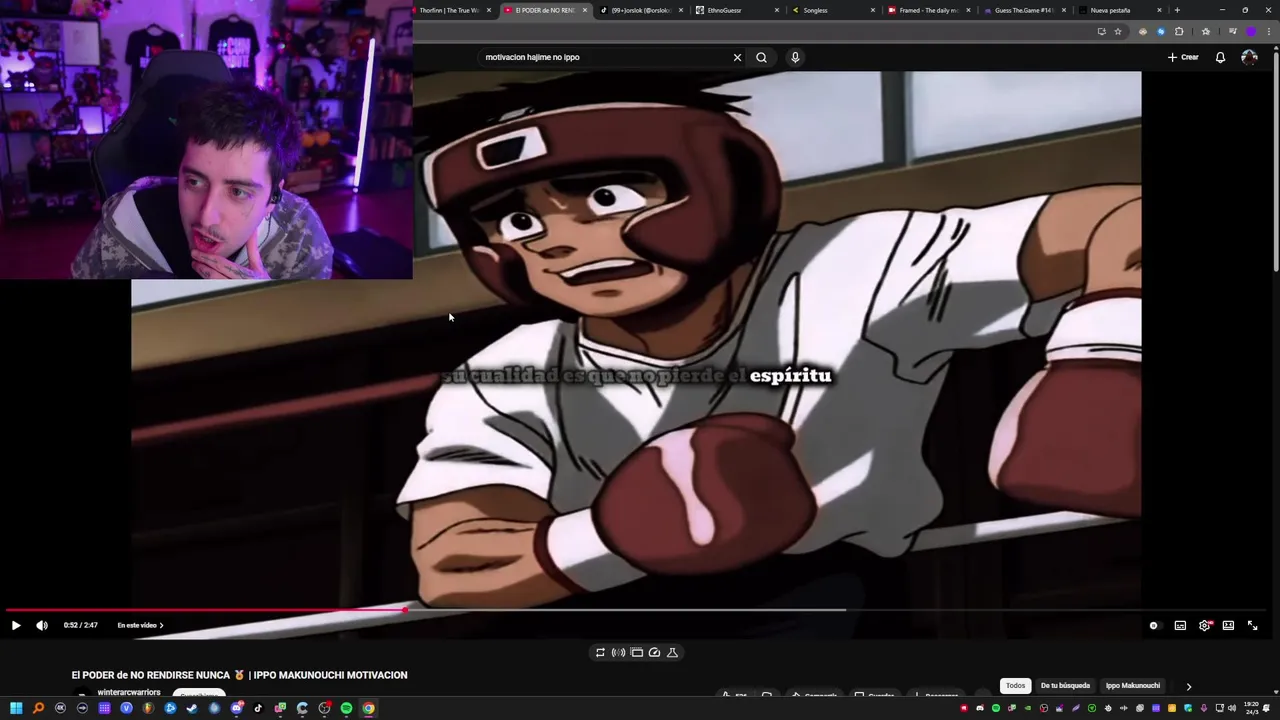The width and height of the screenshot is (1280, 720).
Task: Open a new browser tab plus button
Action: (x=1177, y=10)
